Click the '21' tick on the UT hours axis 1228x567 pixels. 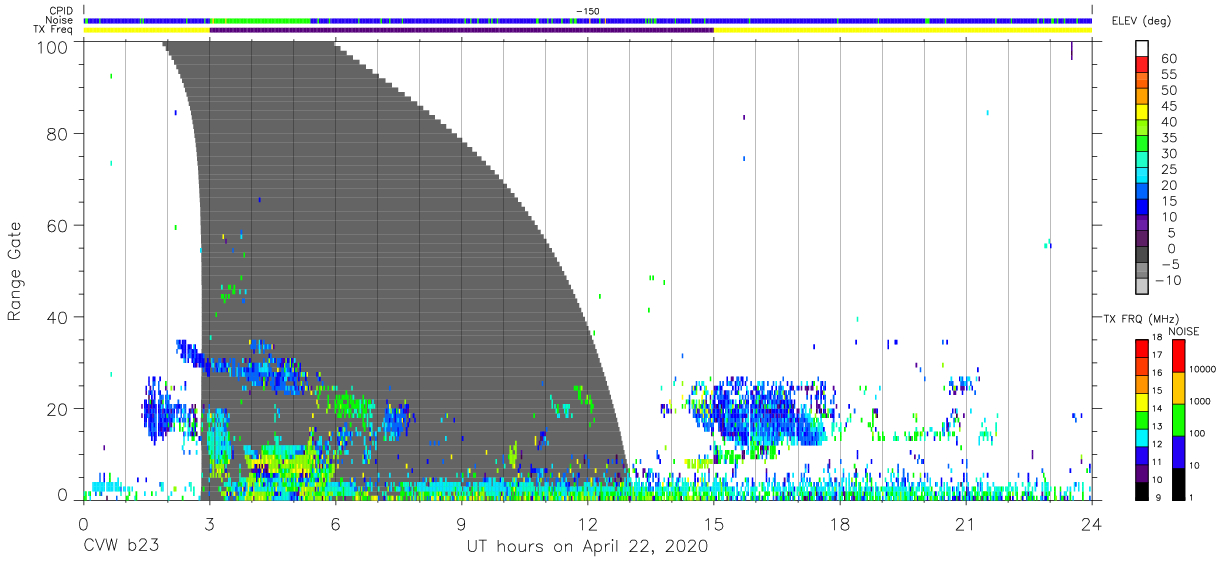click(x=965, y=523)
